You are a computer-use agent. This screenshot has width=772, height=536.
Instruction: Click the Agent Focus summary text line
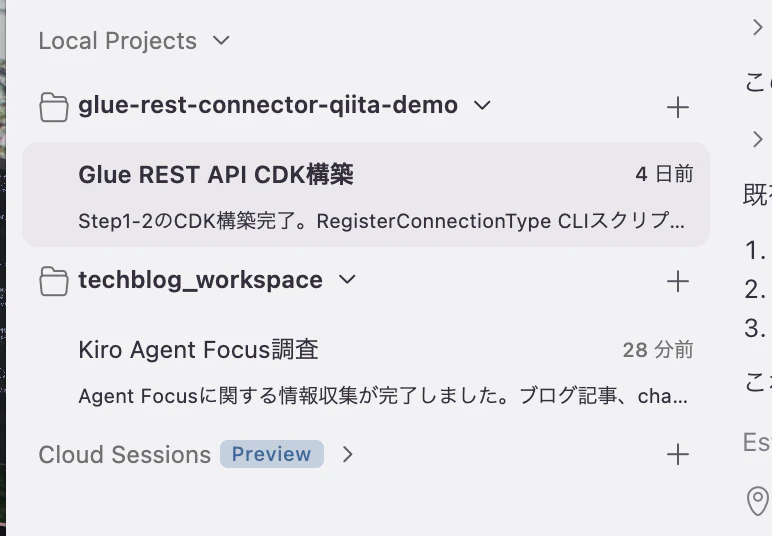coord(383,396)
